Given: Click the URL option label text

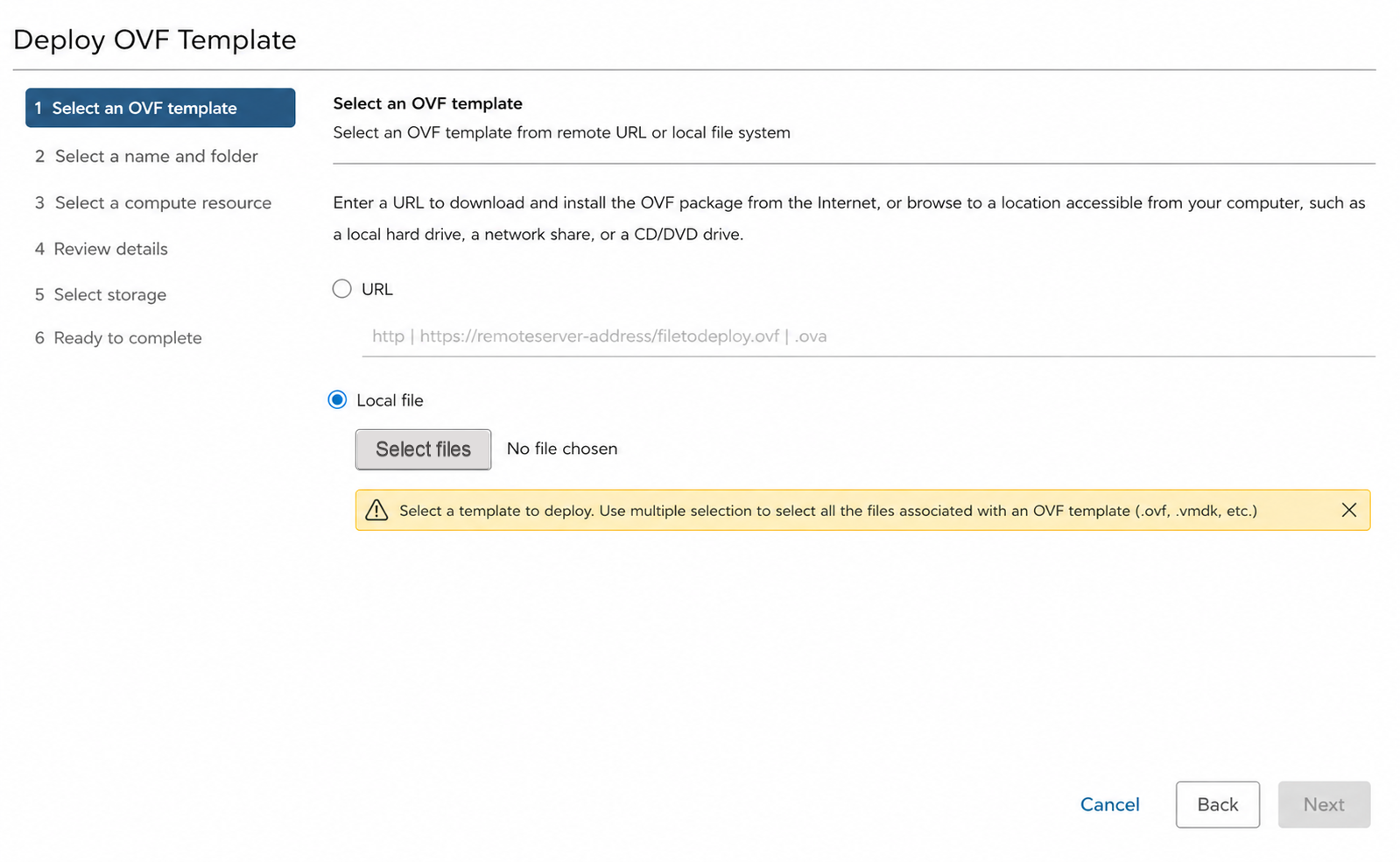Looking at the screenshot, I should coord(377,289).
